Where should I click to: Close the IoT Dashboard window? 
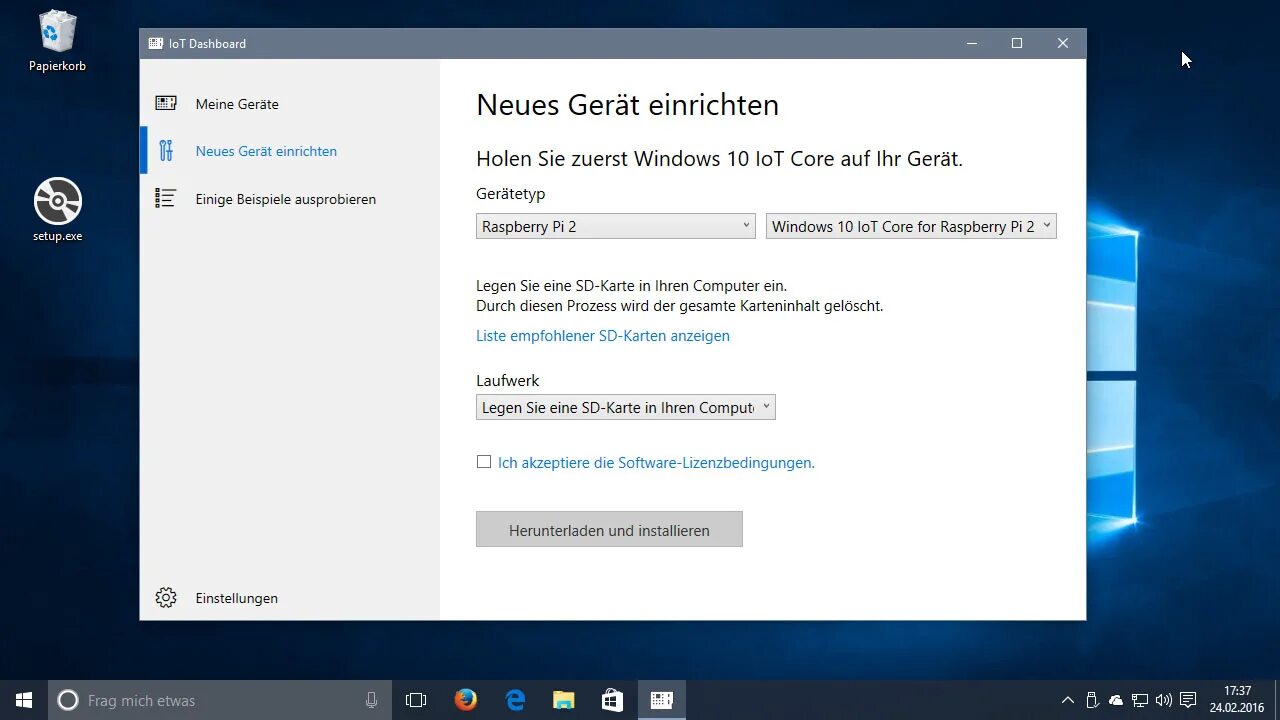[1063, 43]
